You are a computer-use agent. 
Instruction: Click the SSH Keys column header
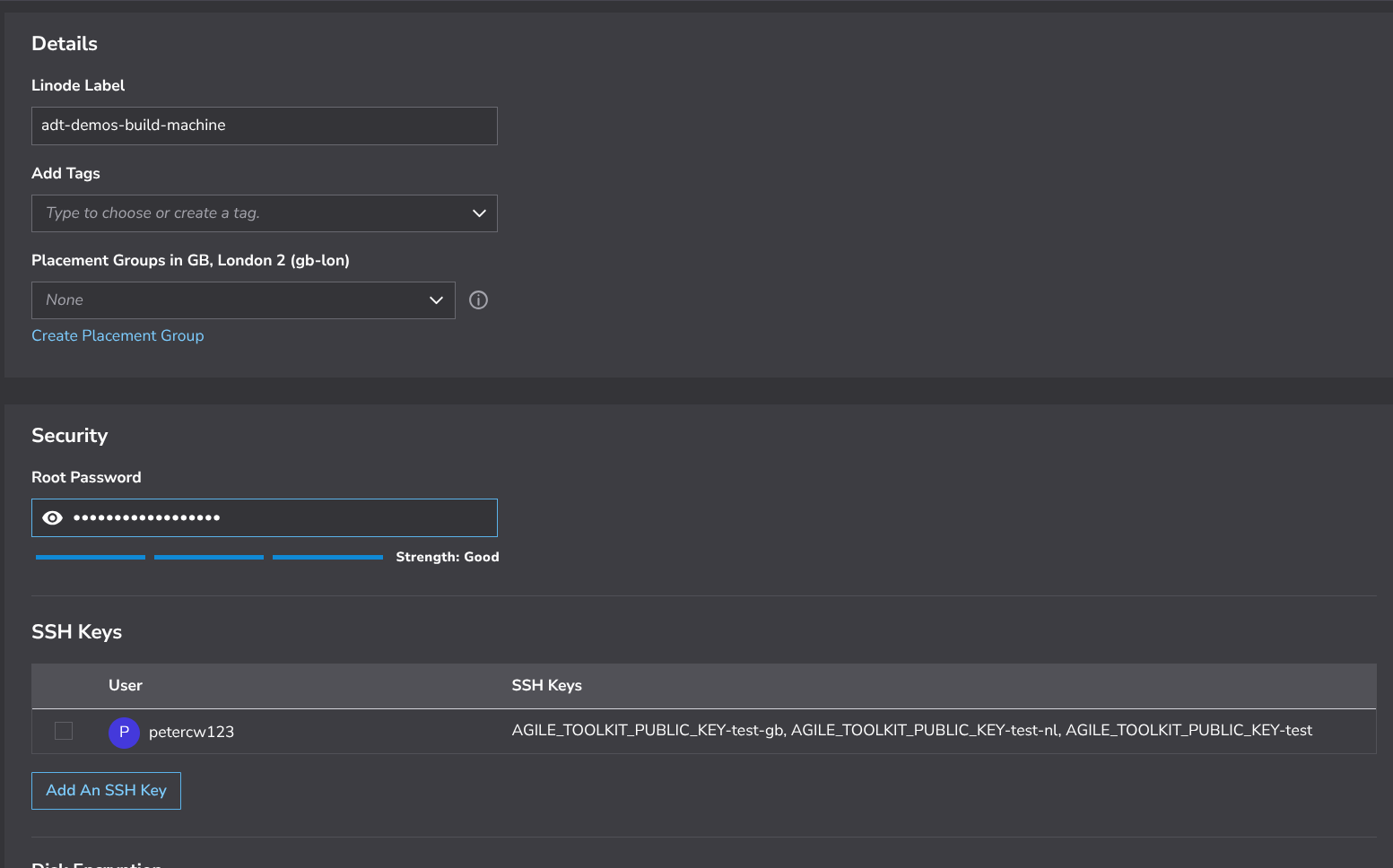[x=546, y=686]
